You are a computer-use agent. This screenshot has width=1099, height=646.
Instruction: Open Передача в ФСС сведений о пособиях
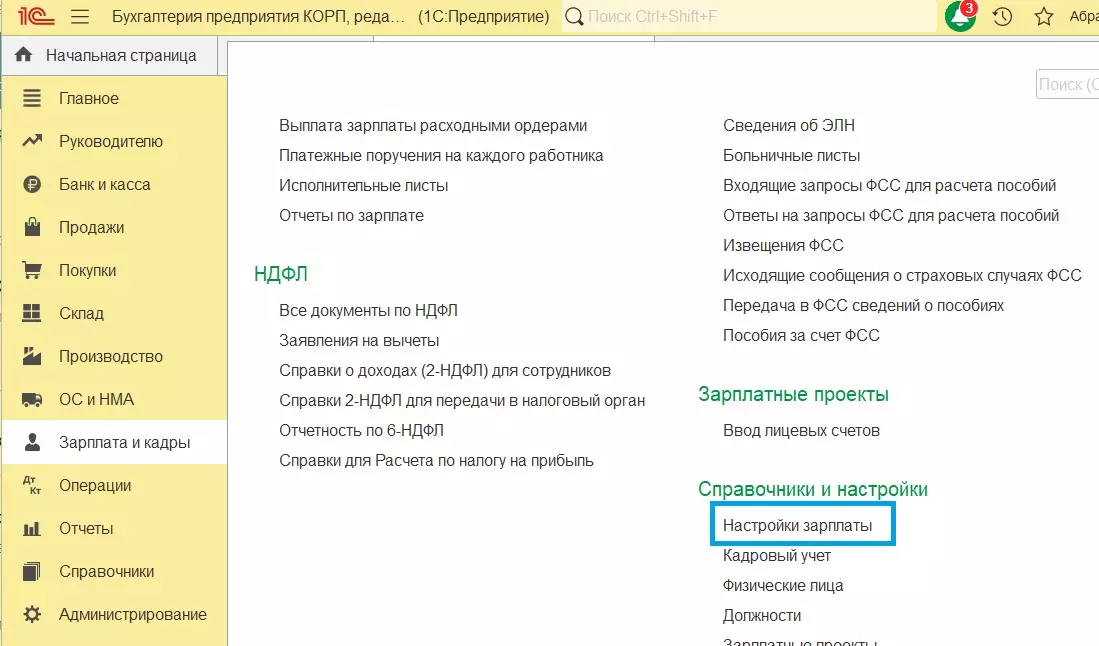[x=864, y=305]
